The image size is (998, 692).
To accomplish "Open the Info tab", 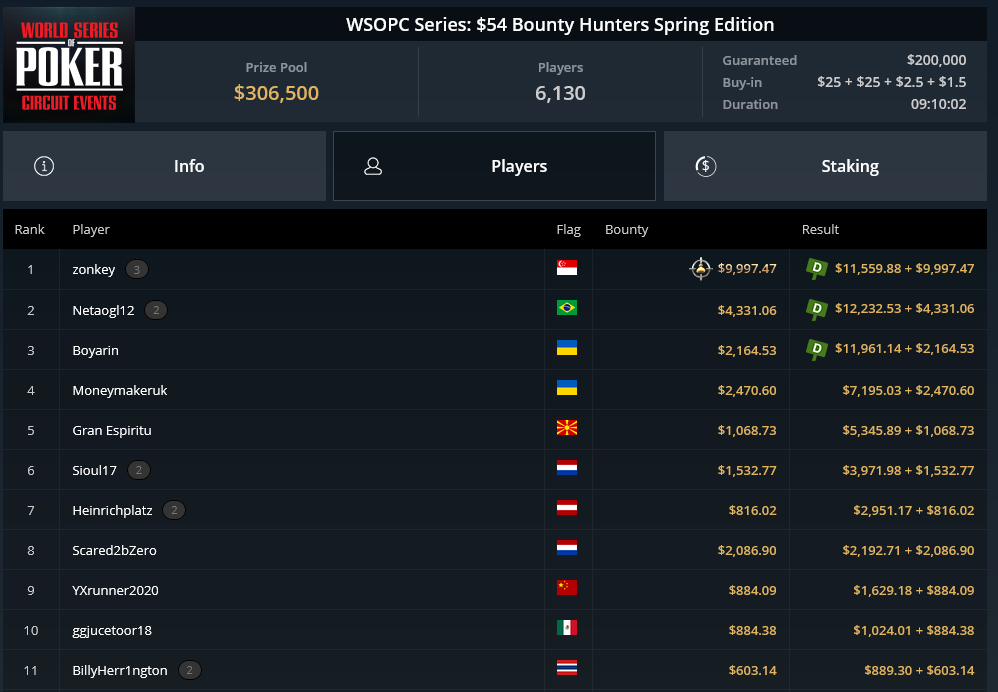I will 164,166.
